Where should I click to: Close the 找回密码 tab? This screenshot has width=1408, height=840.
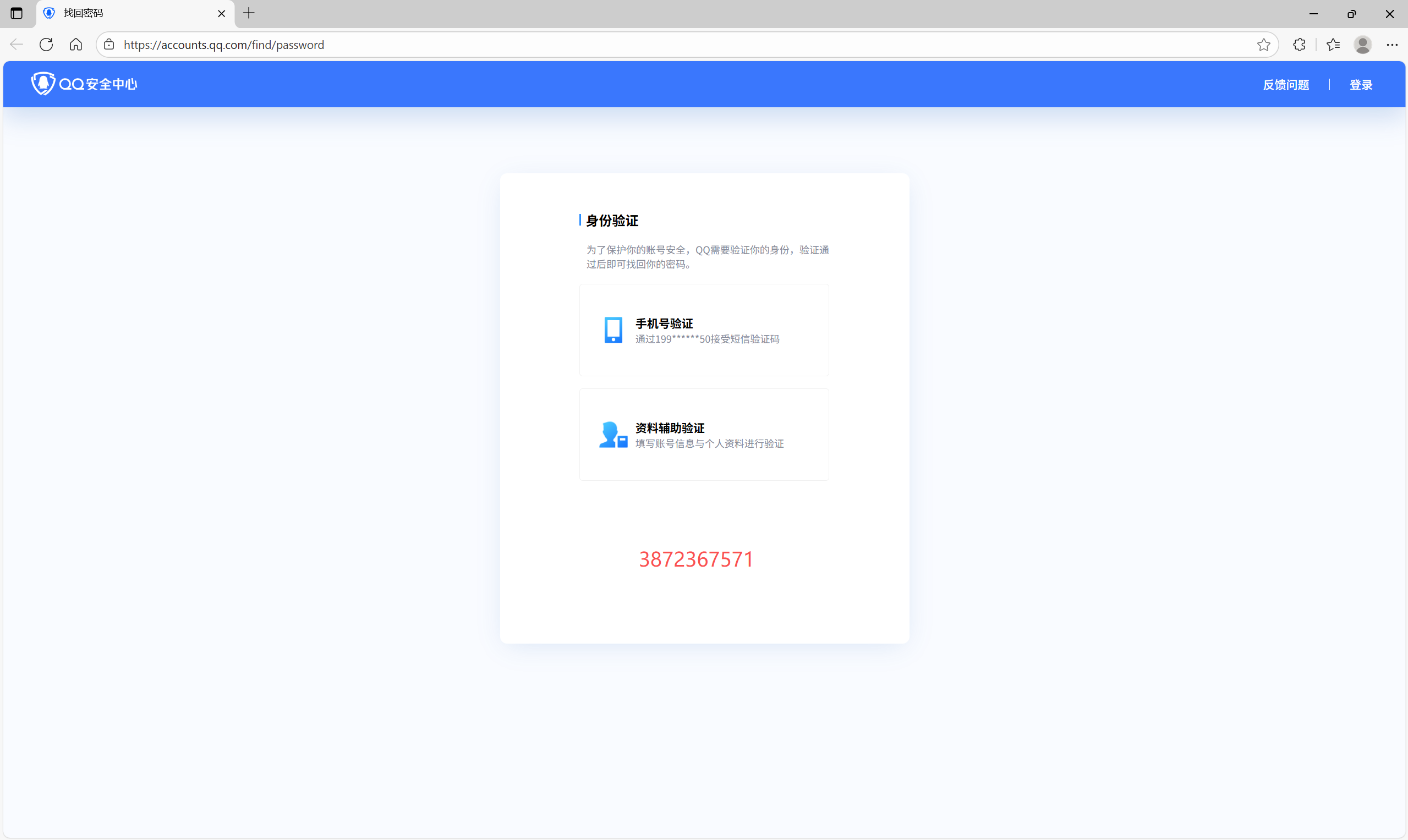pos(221,14)
